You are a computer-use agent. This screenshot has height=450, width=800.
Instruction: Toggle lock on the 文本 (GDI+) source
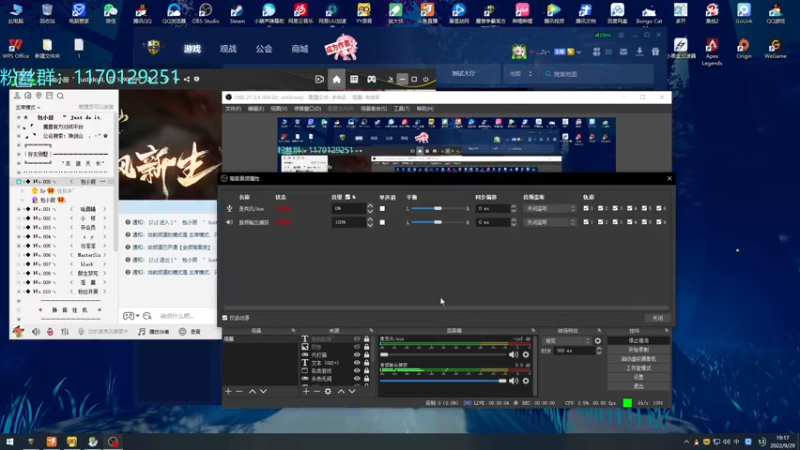[x=366, y=363]
